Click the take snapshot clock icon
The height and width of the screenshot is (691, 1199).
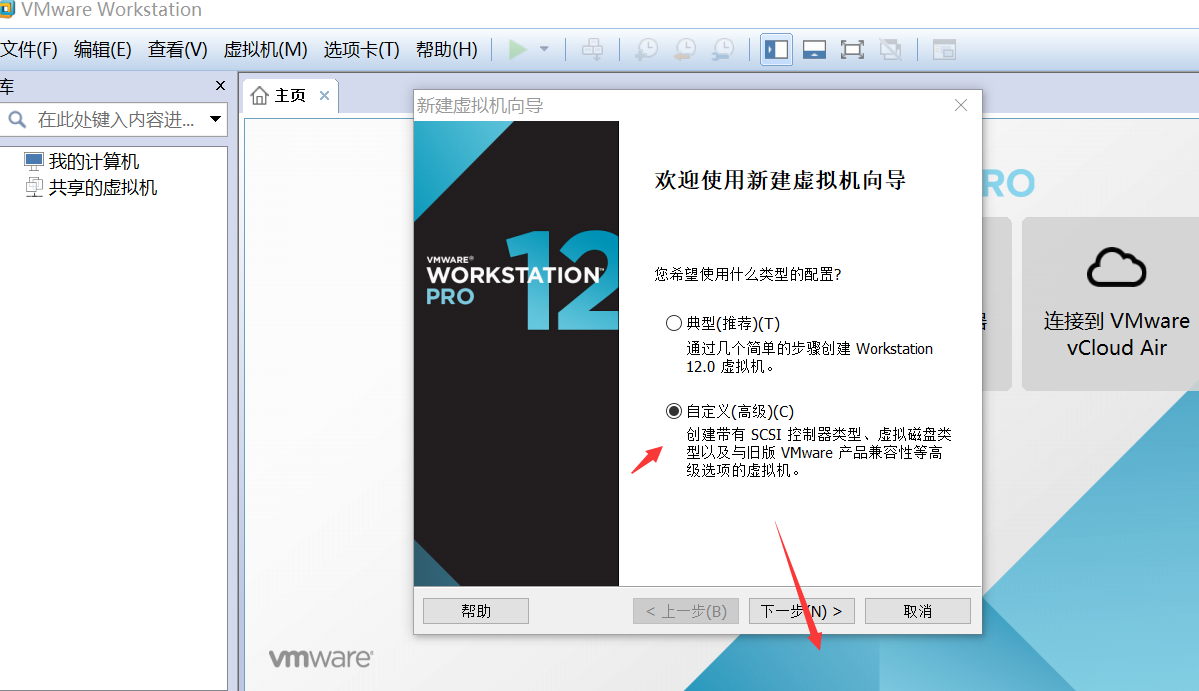point(647,50)
